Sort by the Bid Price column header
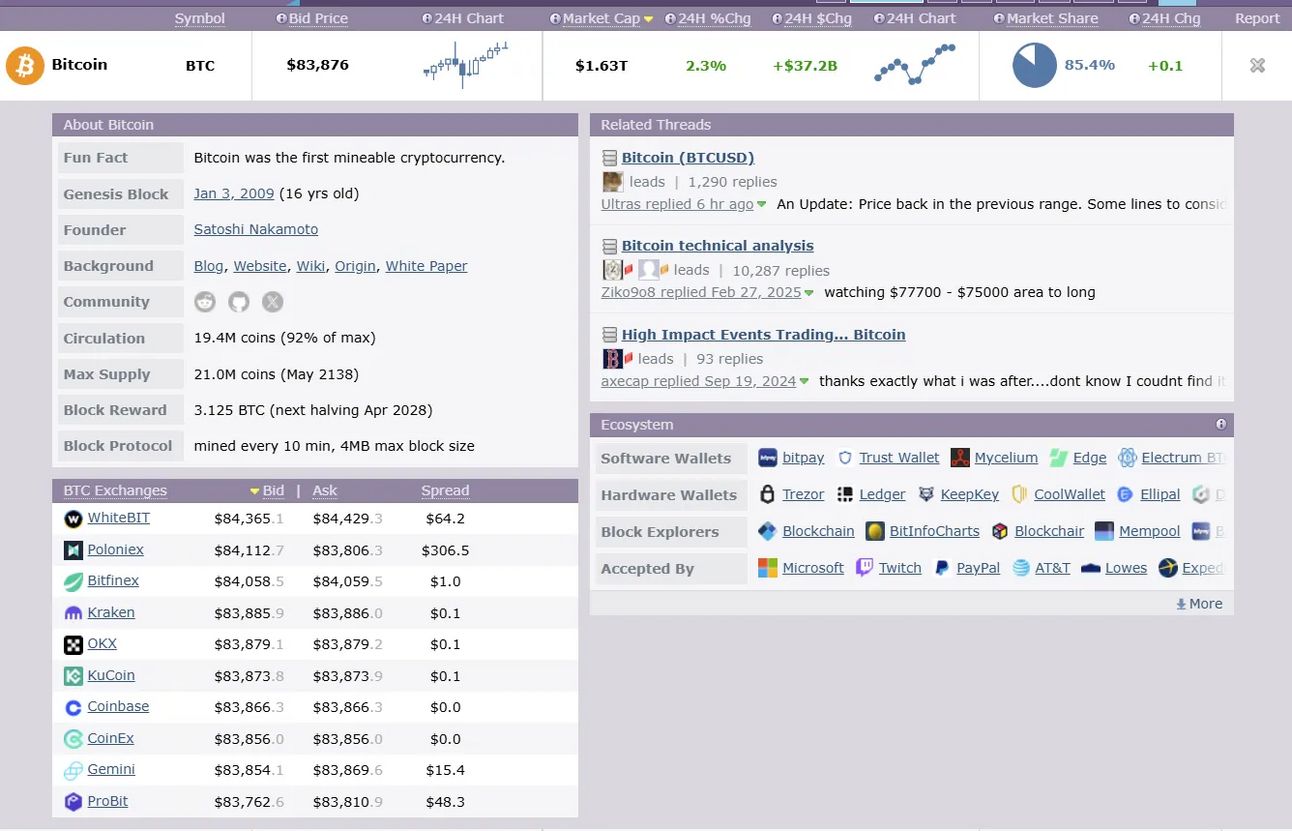1292x831 pixels. [x=318, y=18]
